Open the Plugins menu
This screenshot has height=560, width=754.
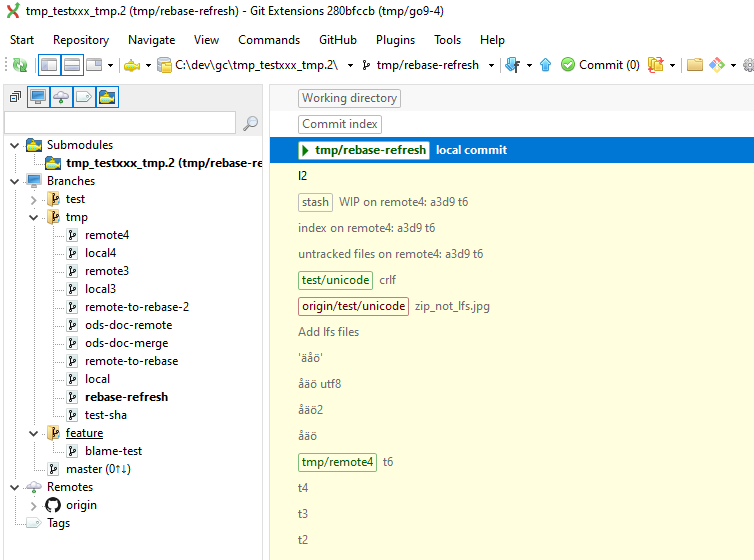[x=395, y=40]
